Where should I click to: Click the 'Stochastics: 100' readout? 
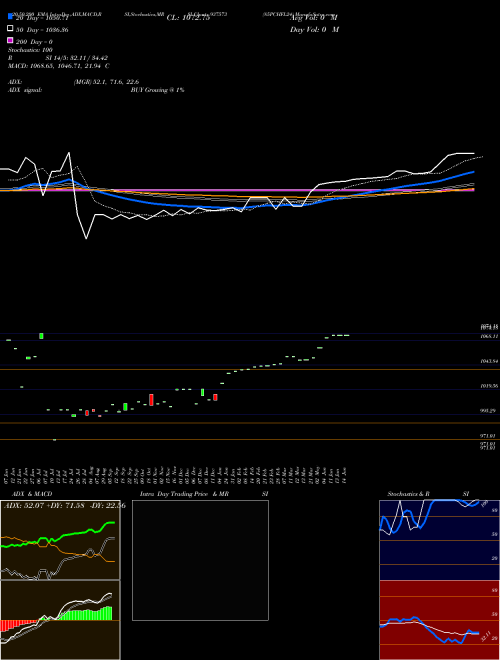click(30, 50)
